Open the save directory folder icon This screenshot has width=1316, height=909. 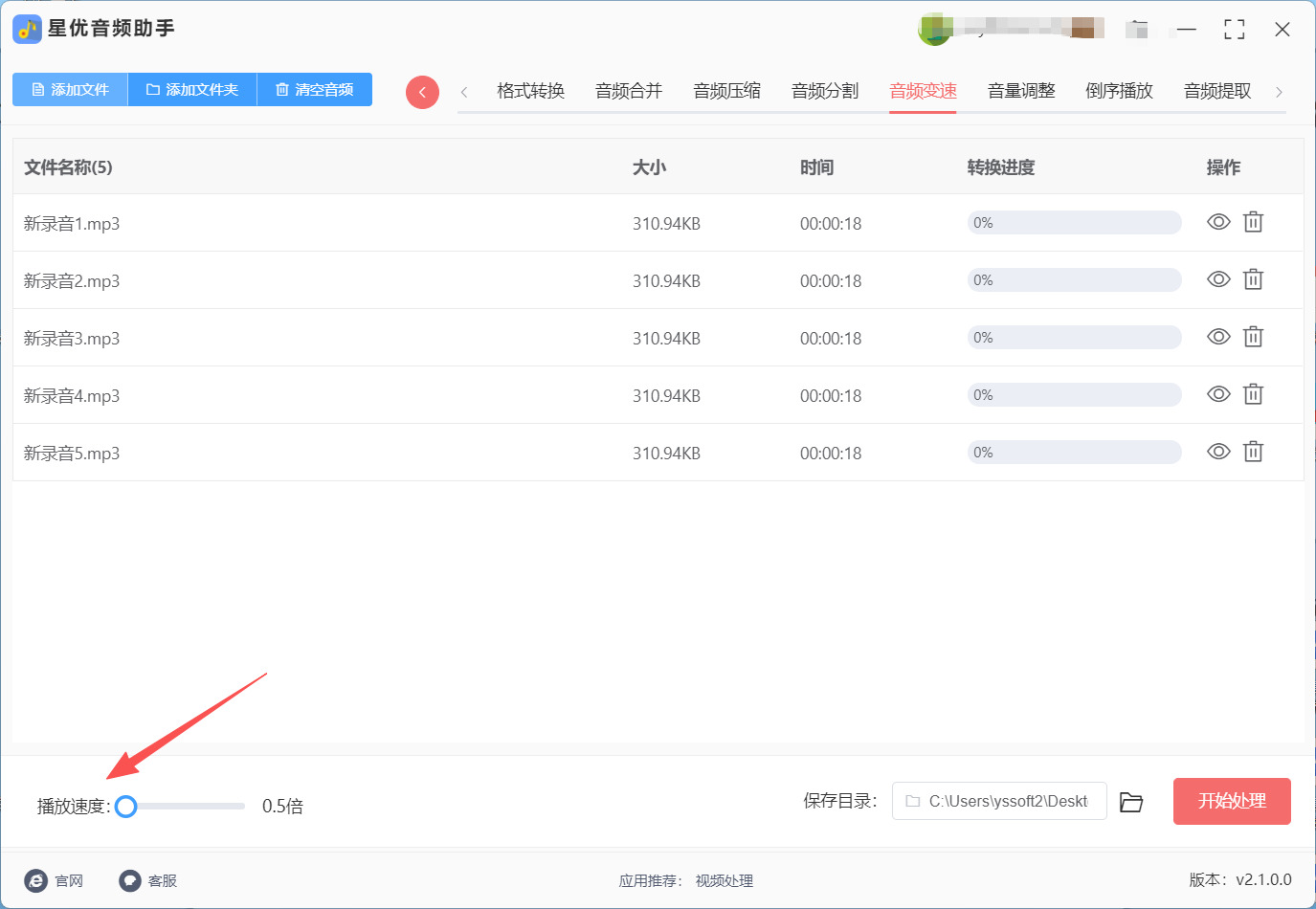1131,802
